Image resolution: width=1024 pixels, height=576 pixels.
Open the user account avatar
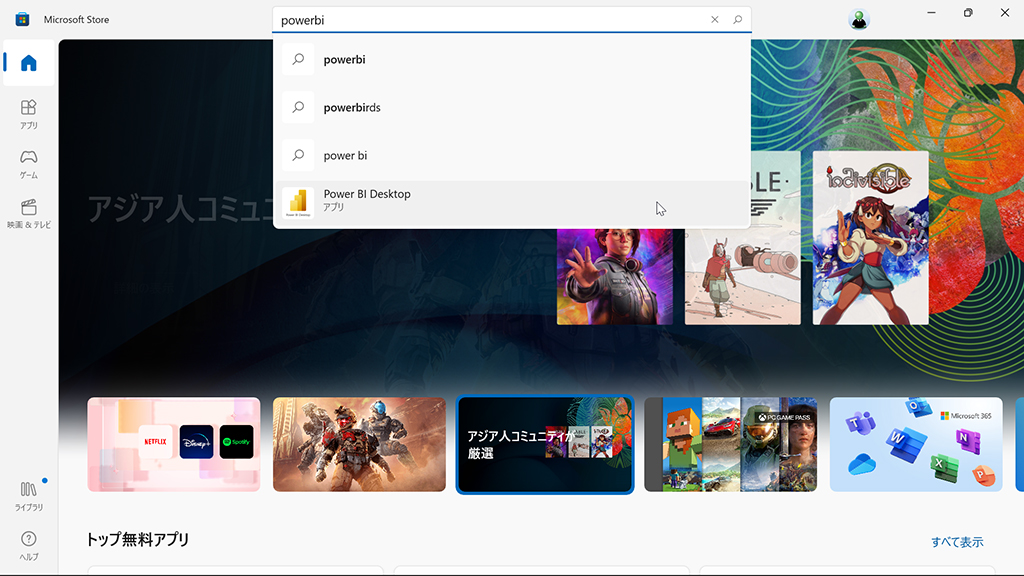pyautogui.click(x=859, y=20)
